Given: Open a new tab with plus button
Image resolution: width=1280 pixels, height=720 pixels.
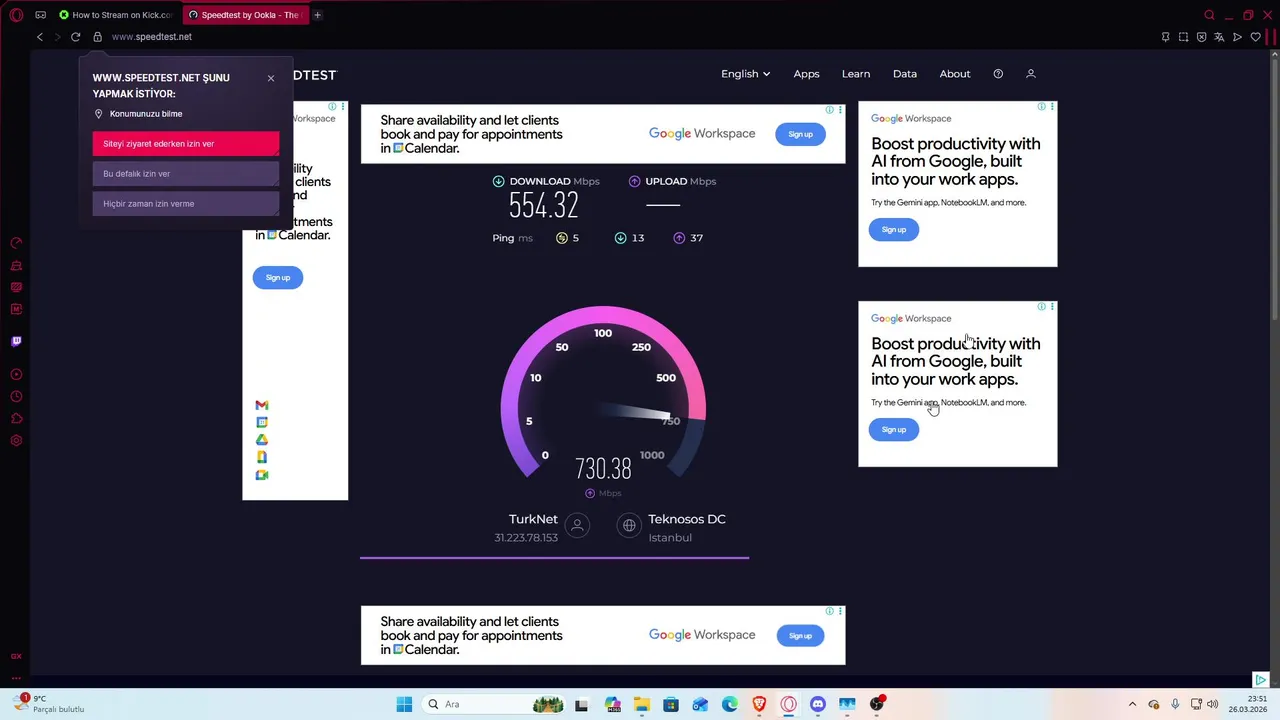Looking at the screenshot, I should 317,15.
